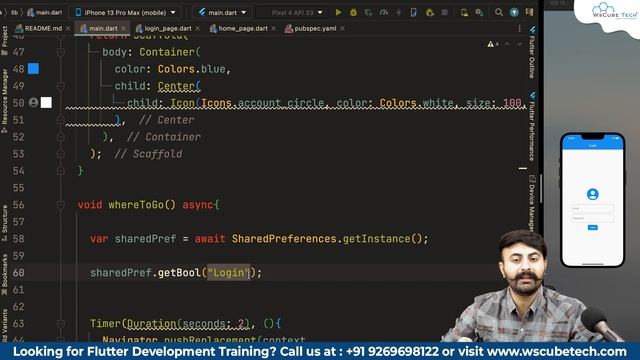This screenshot has width=640, height=360.
Task: Open the Project tool window
Action: tap(4, 40)
